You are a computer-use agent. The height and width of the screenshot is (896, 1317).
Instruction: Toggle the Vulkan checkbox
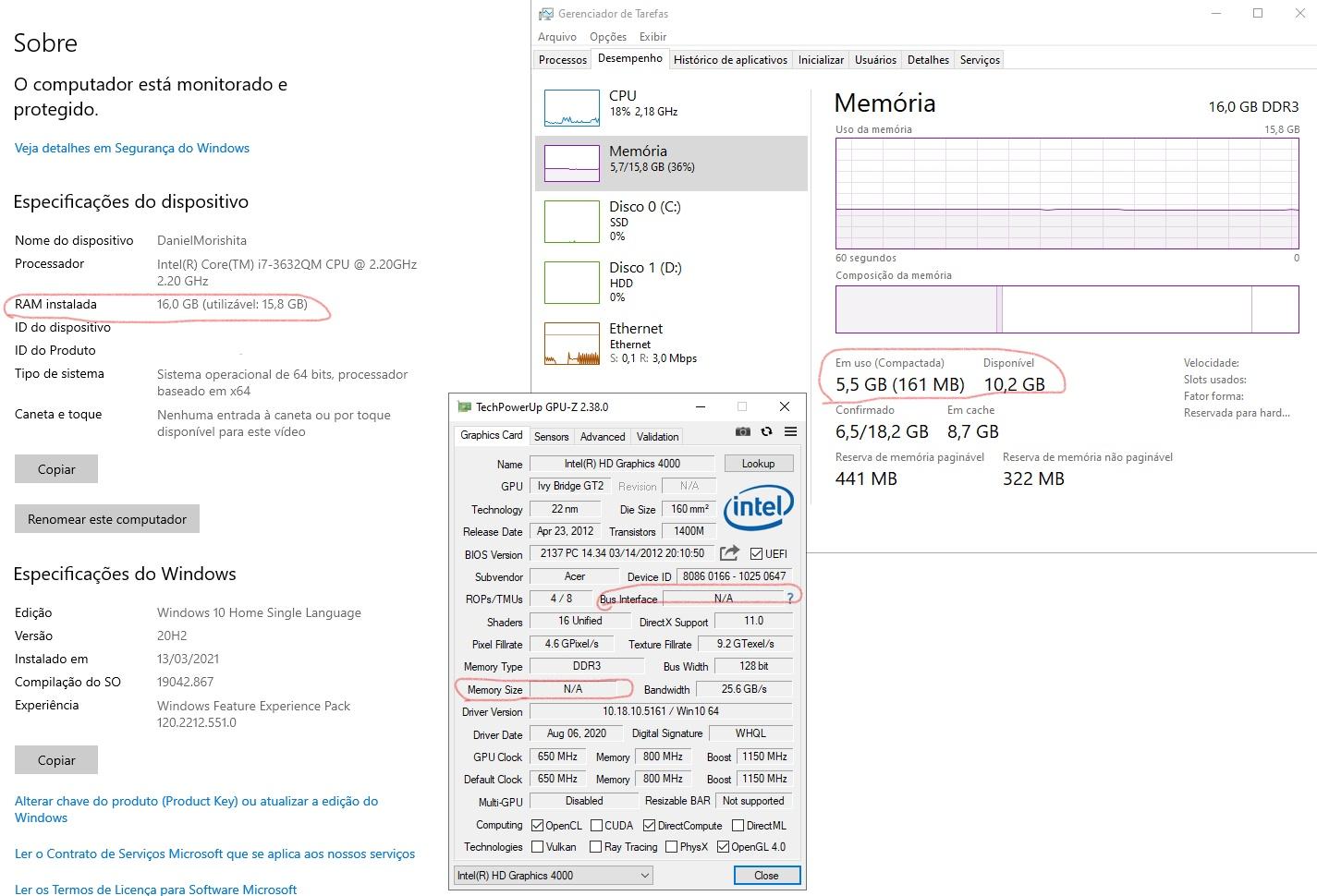tap(538, 847)
